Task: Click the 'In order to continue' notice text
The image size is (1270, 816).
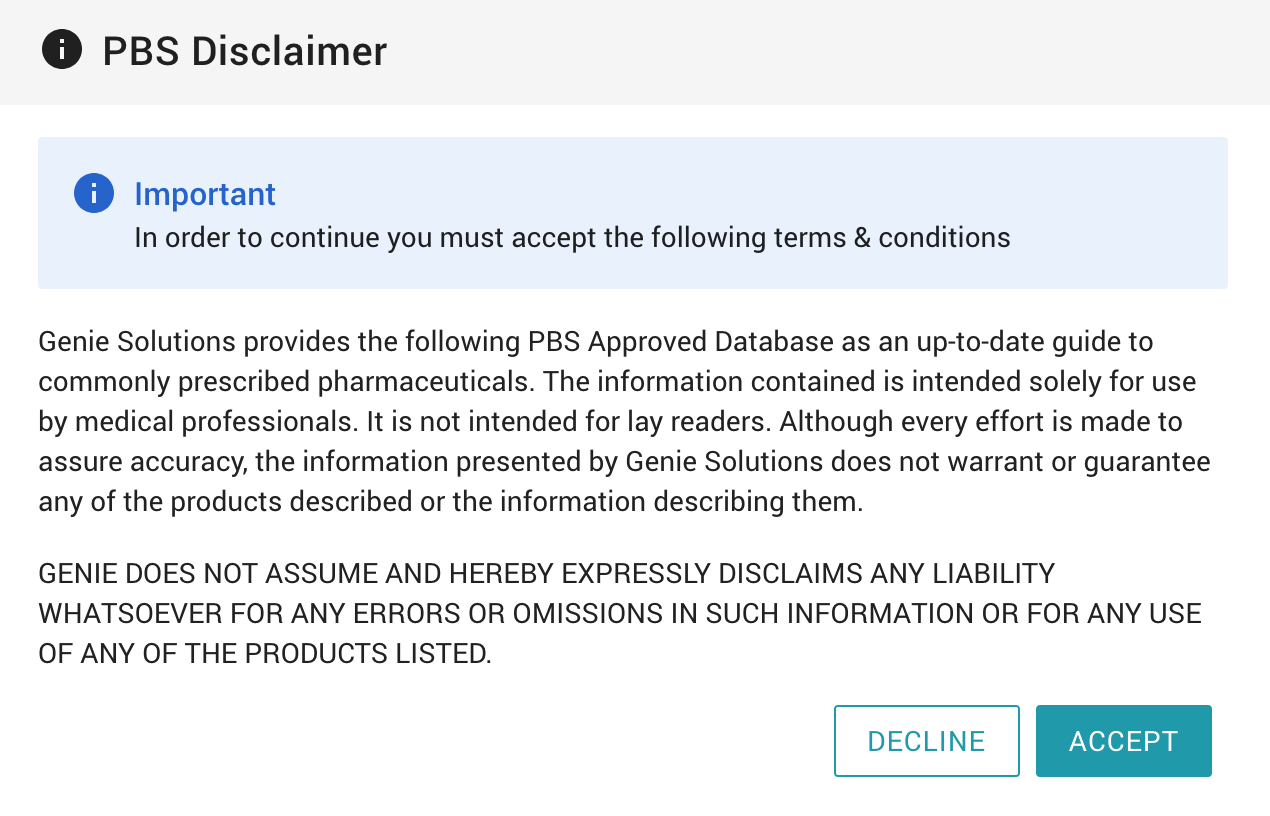Action: (572, 238)
